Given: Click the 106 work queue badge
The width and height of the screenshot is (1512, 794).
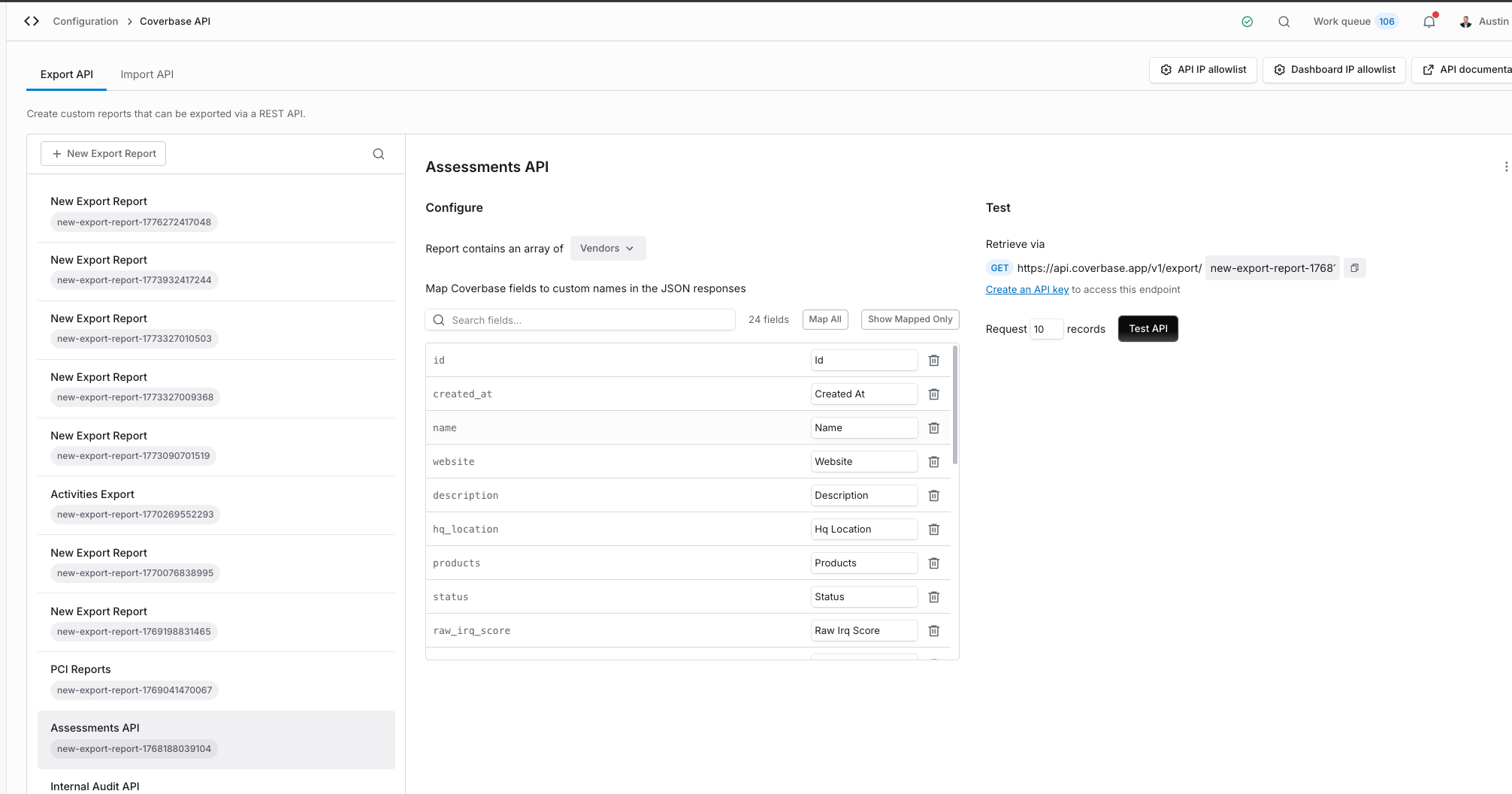Looking at the screenshot, I should pos(1387,22).
